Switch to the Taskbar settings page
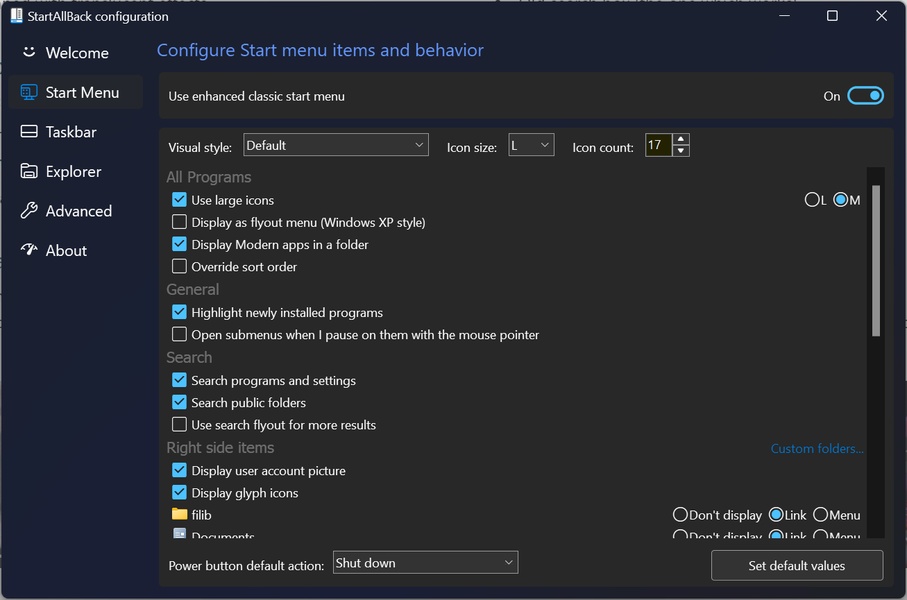 point(65,131)
